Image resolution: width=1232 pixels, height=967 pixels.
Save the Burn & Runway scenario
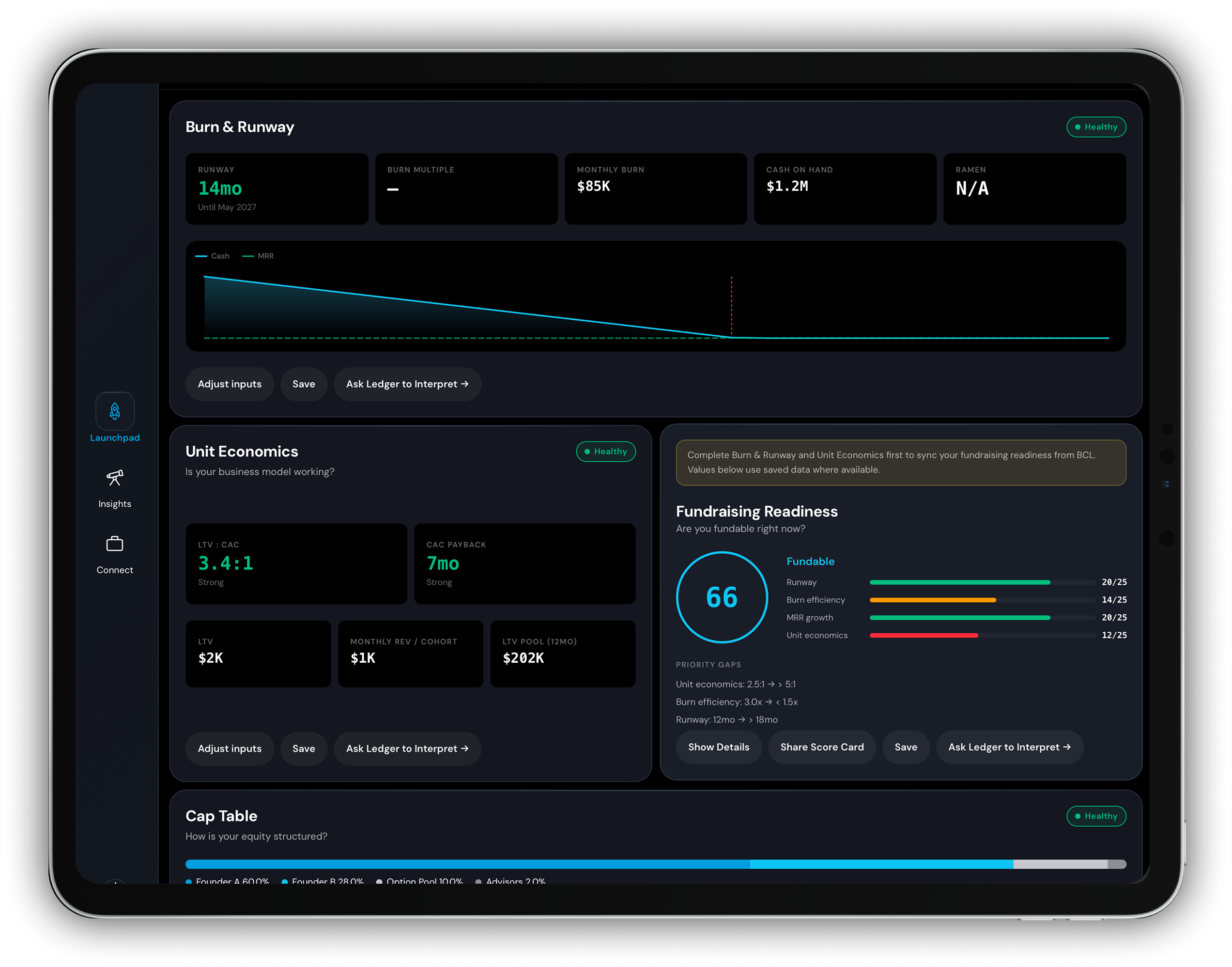pos(304,384)
